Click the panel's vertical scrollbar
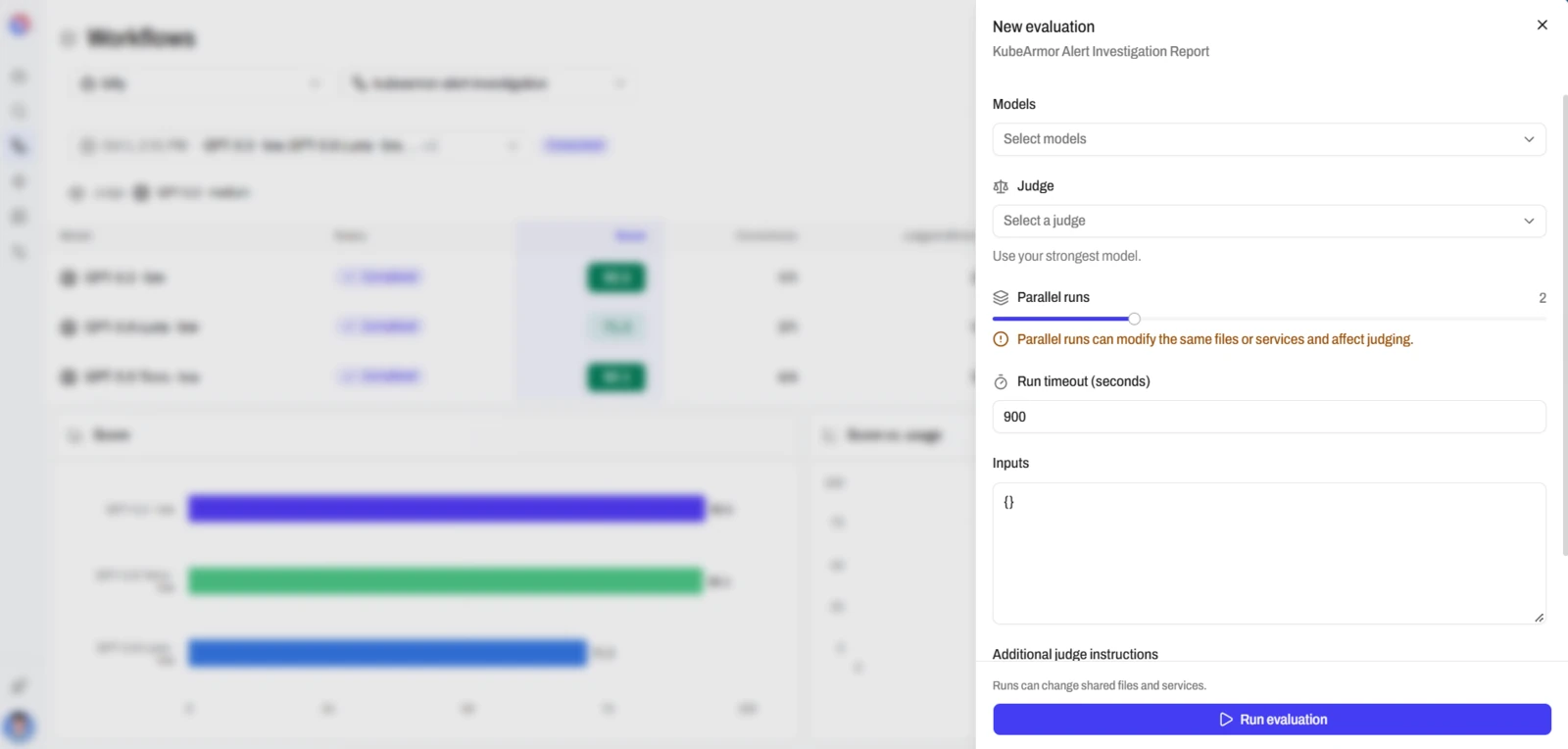Viewport: 1568px width, 749px height. click(x=1565, y=325)
